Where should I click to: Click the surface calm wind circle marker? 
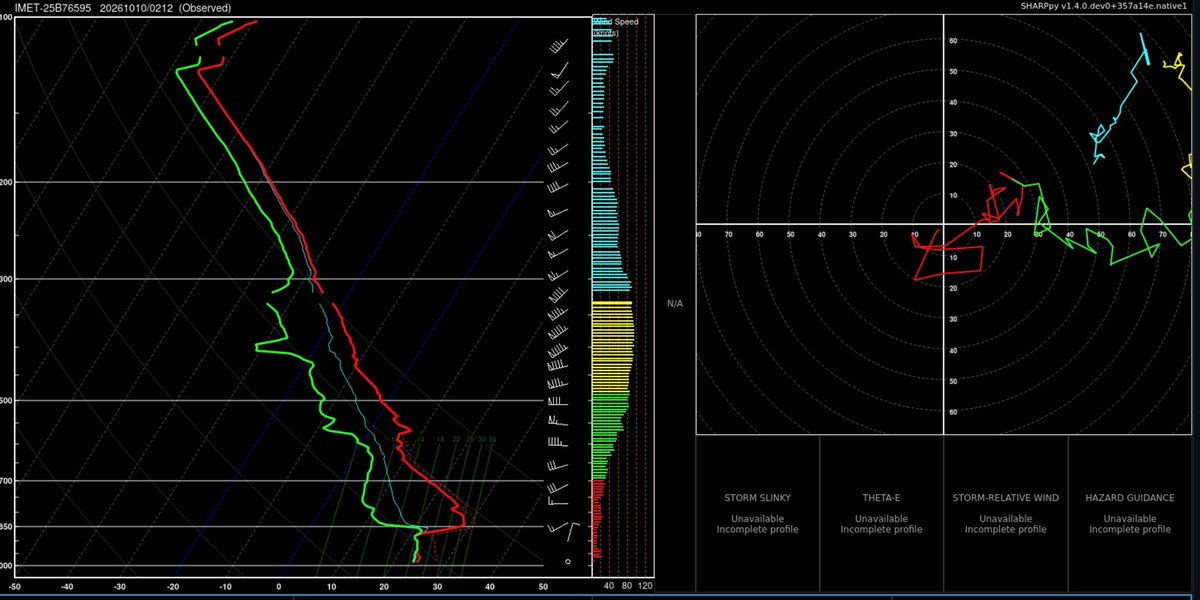(x=568, y=562)
